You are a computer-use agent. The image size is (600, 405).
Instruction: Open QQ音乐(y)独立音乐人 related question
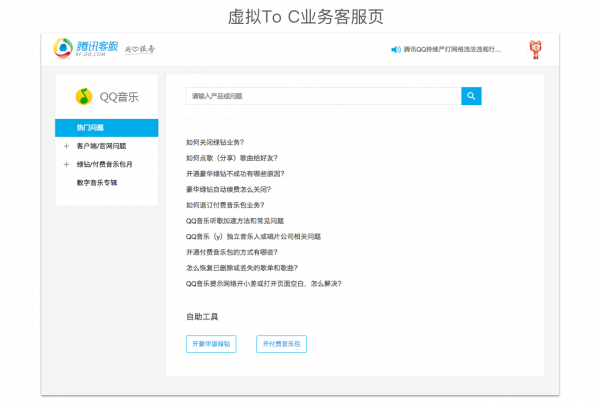pyautogui.click(x=253, y=237)
